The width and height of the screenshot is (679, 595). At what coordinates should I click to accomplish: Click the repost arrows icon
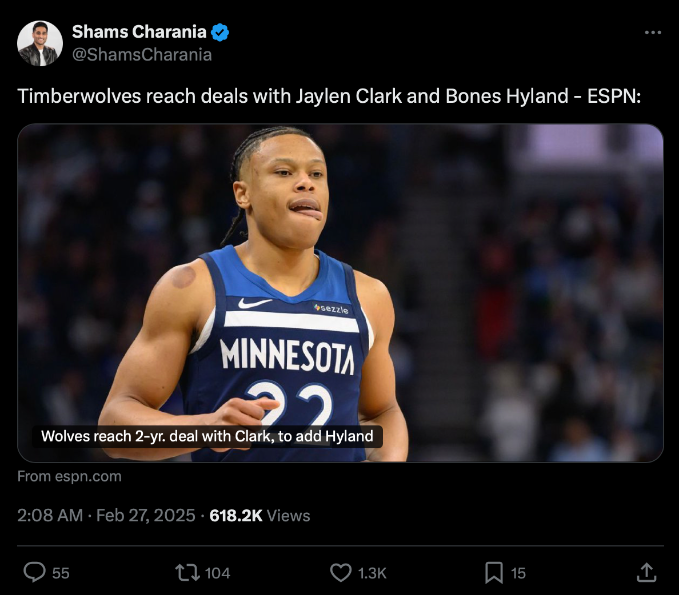coord(186,572)
